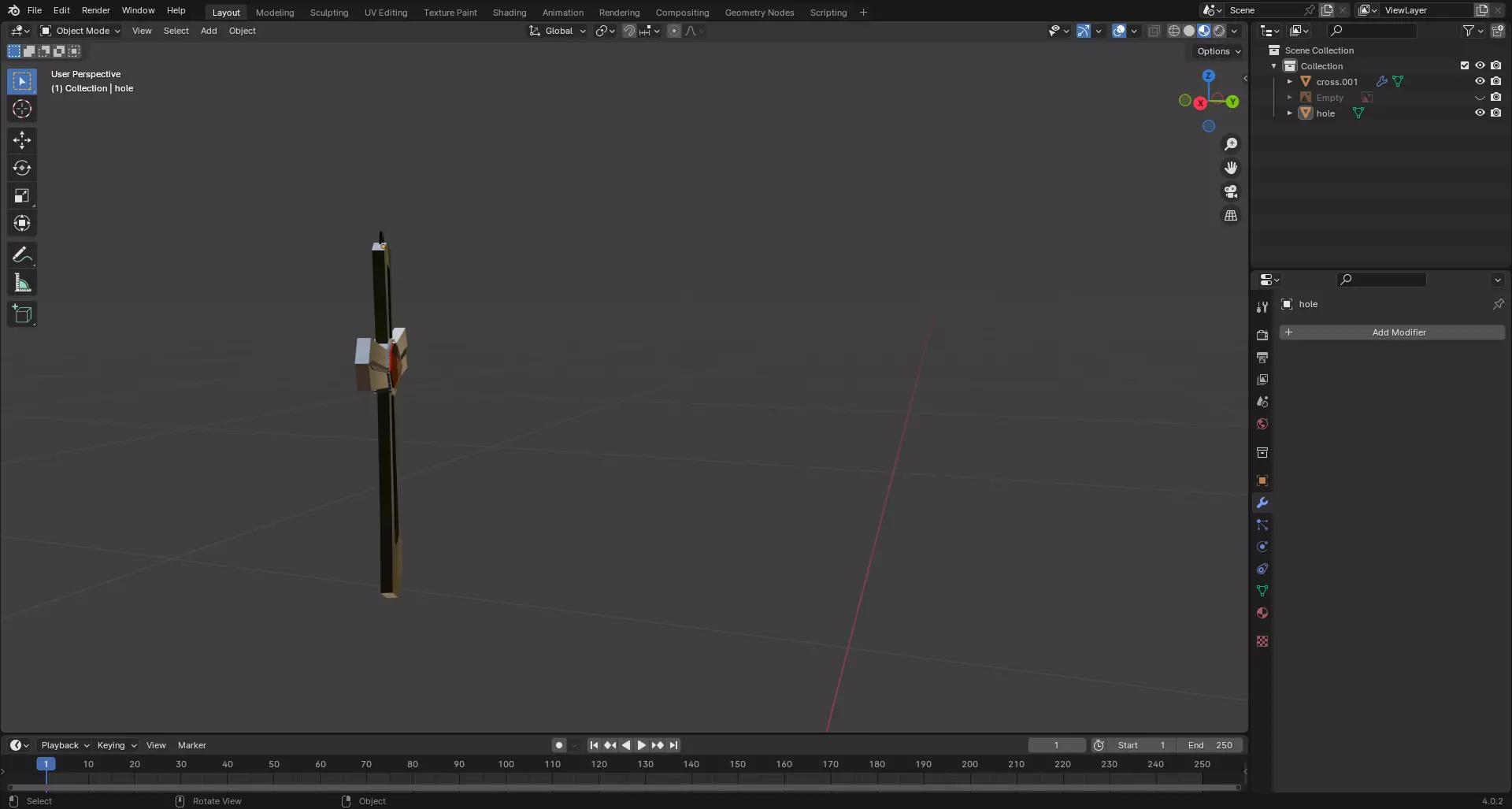Open the Object Constraints properties tab

pos(1262,569)
